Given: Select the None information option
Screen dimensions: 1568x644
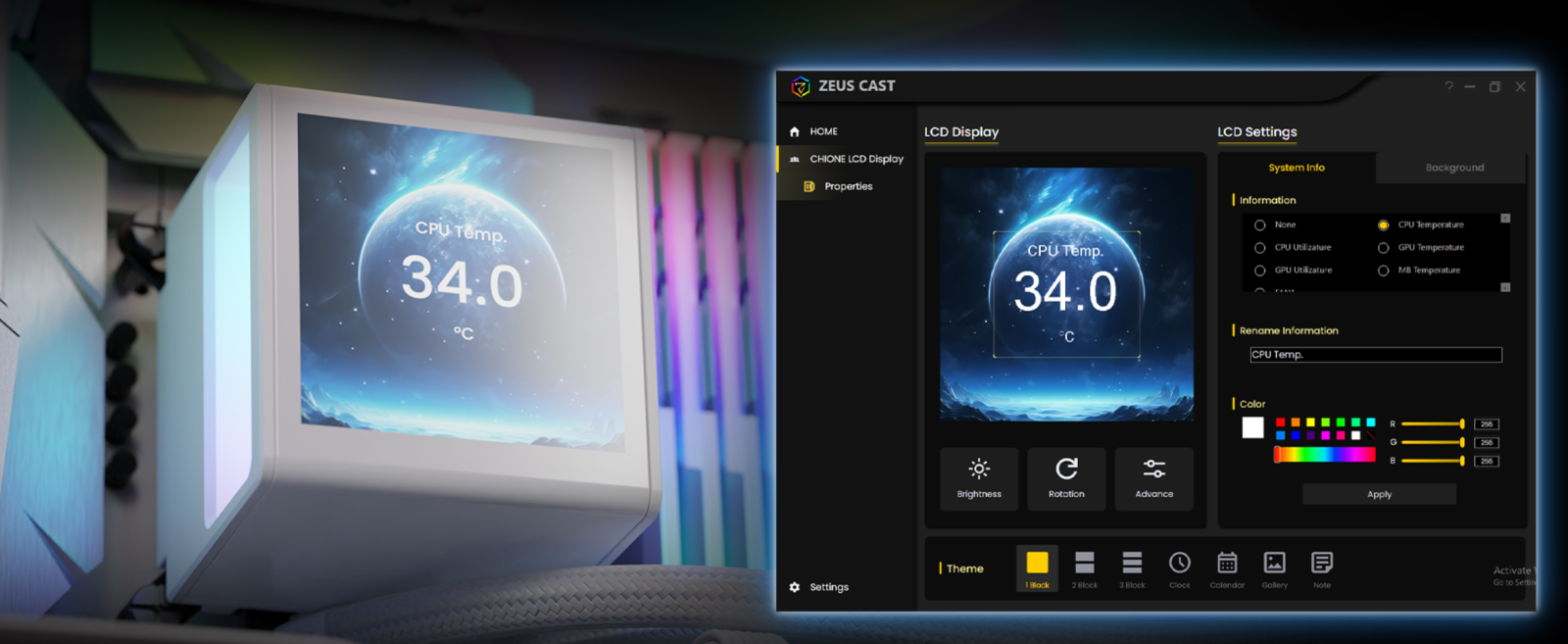Looking at the screenshot, I should coord(1260,225).
